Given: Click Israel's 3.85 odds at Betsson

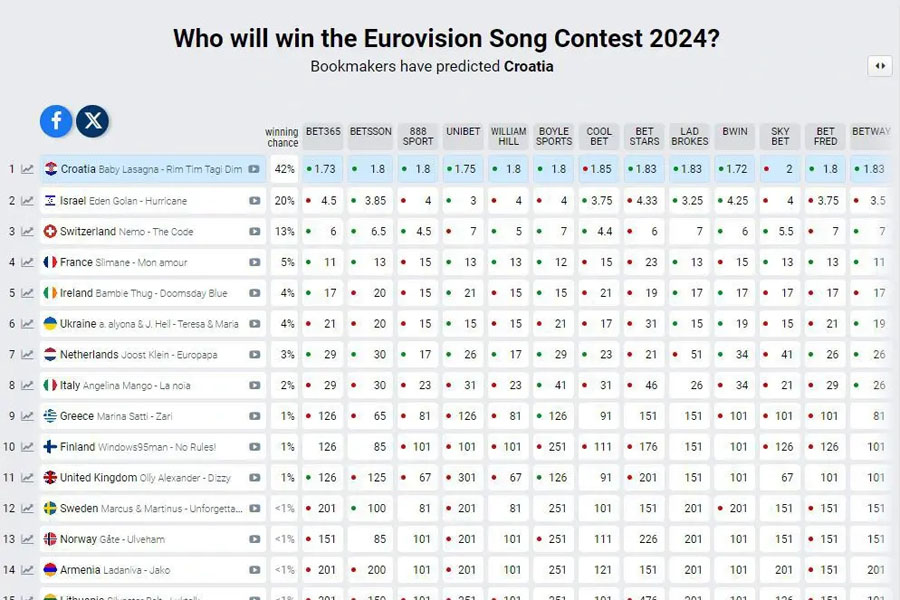Looking at the screenshot, I should [x=370, y=201].
